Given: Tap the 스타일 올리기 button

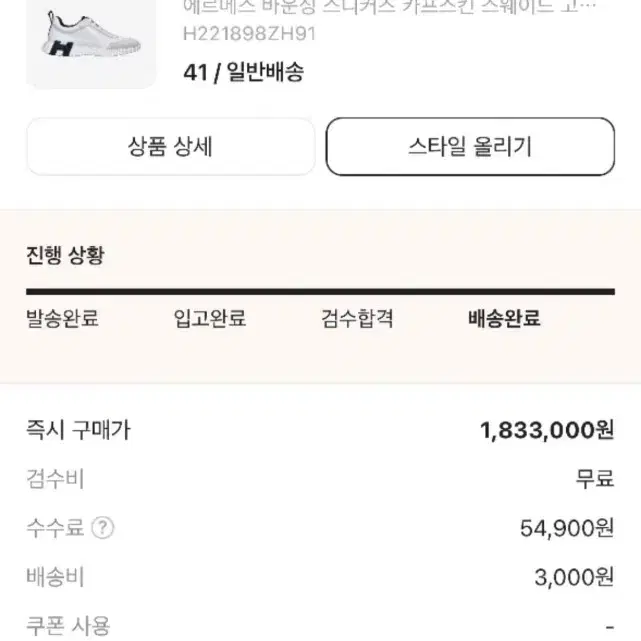Looking at the screenshot, I should 470,147.
